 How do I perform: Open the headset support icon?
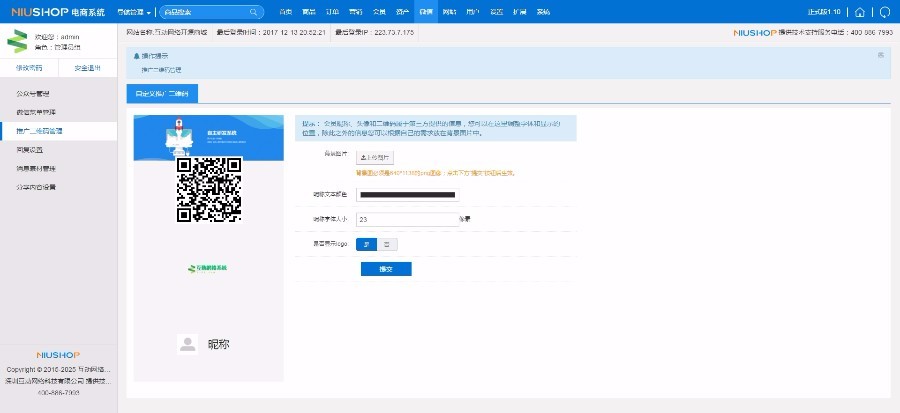(x=885, y=12)
